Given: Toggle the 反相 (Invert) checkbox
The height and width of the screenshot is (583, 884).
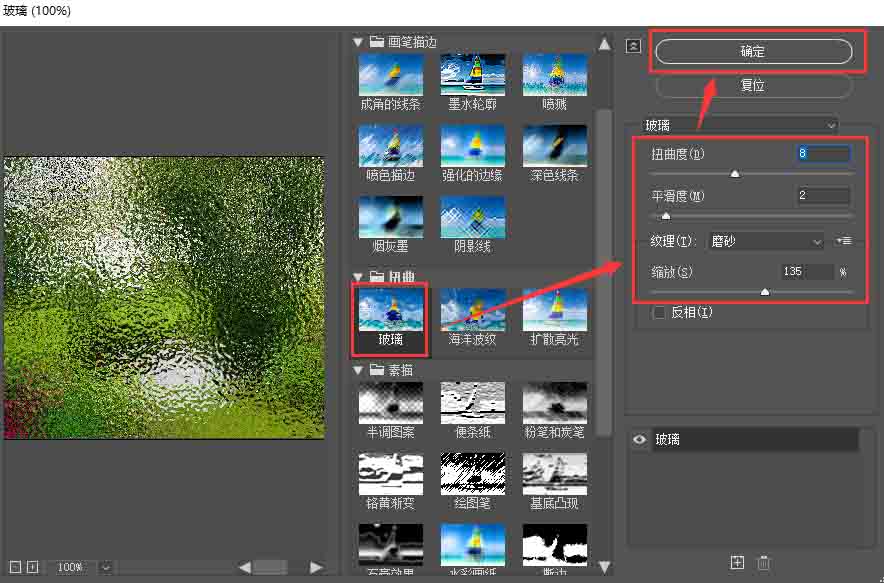Looking at the screenshot, I should point(658,312).
